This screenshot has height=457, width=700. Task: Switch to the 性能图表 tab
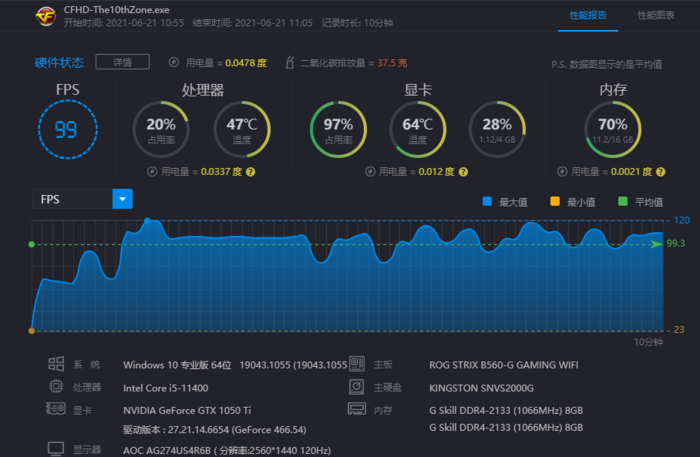(655, 16)
